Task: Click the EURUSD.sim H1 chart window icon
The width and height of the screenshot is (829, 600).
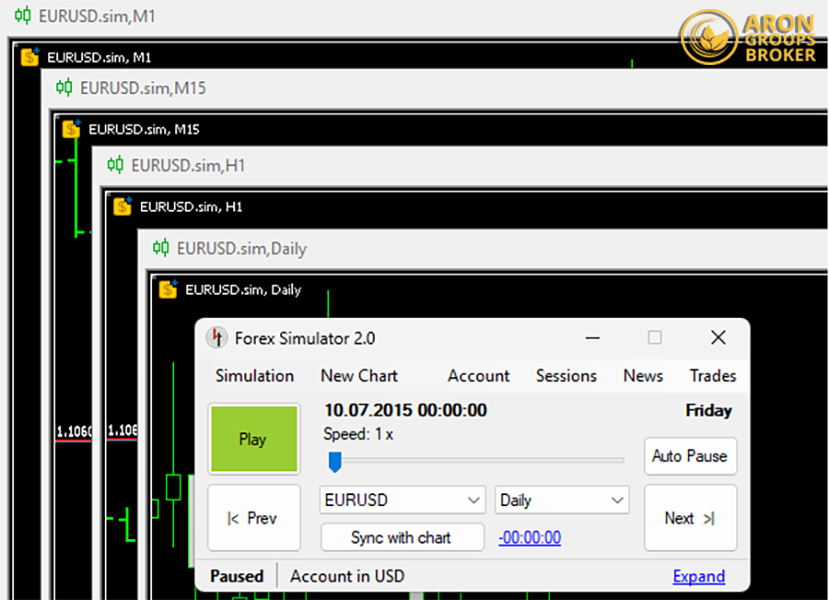Action: click(x=122, y=207)
